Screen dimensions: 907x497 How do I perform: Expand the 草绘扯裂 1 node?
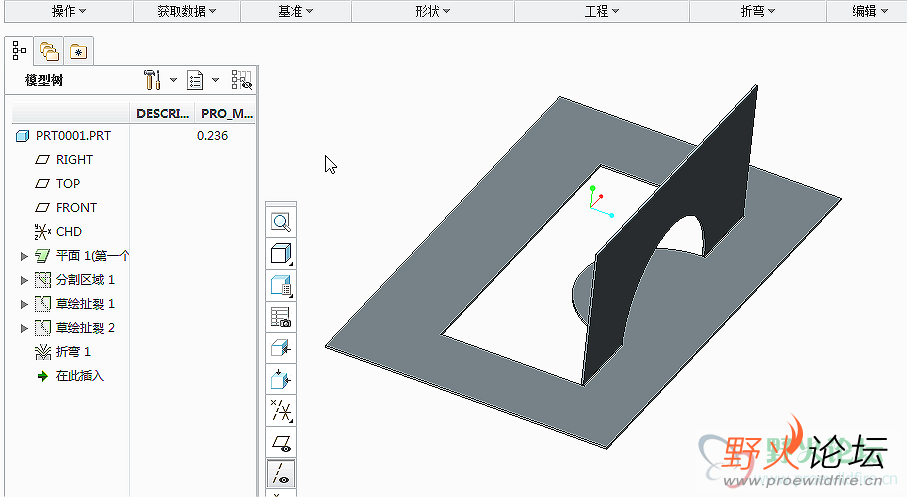[x=24, y=304]
